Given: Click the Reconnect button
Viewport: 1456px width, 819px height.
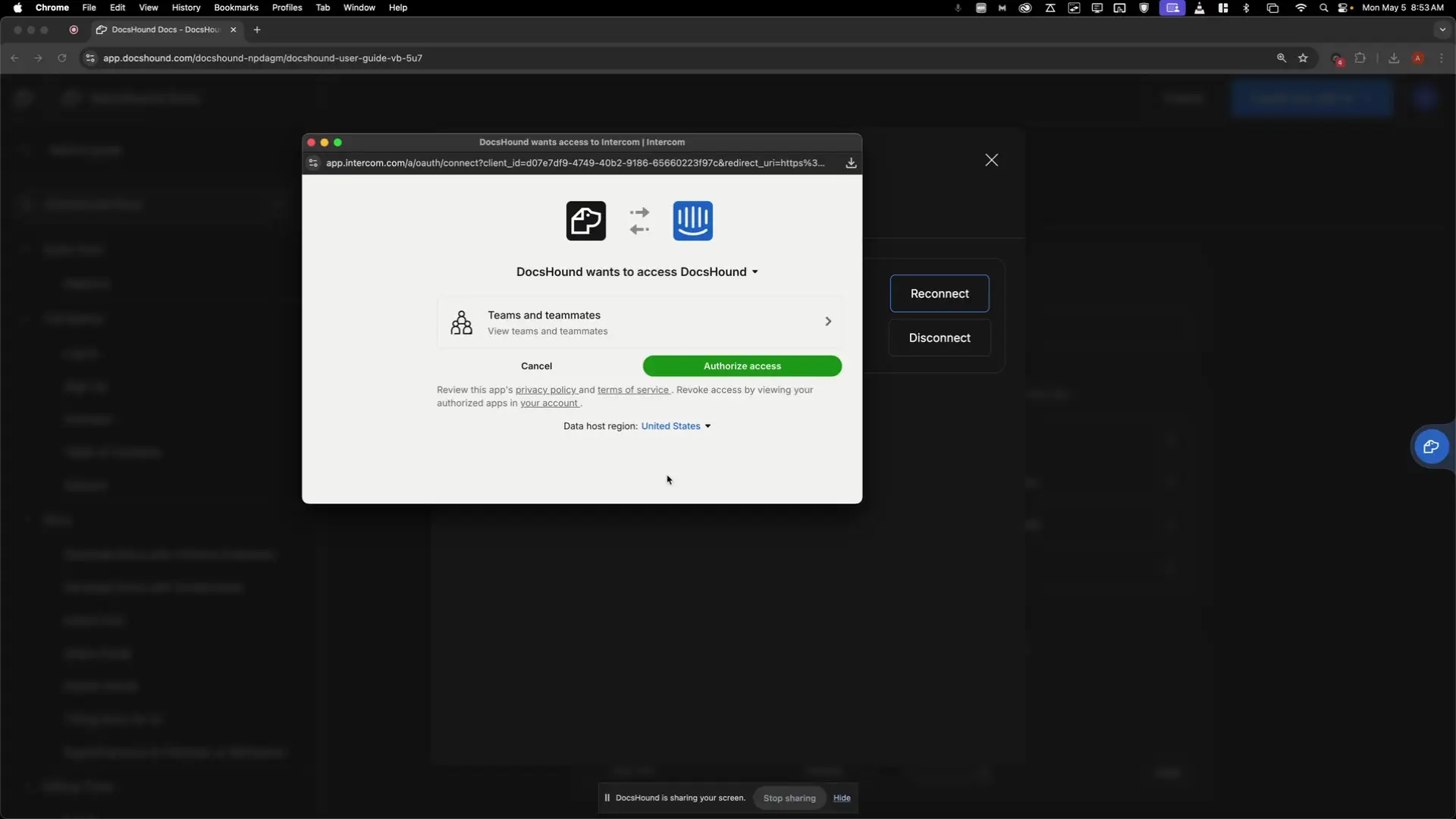Looking at the screenshot, I should (940, 293).
